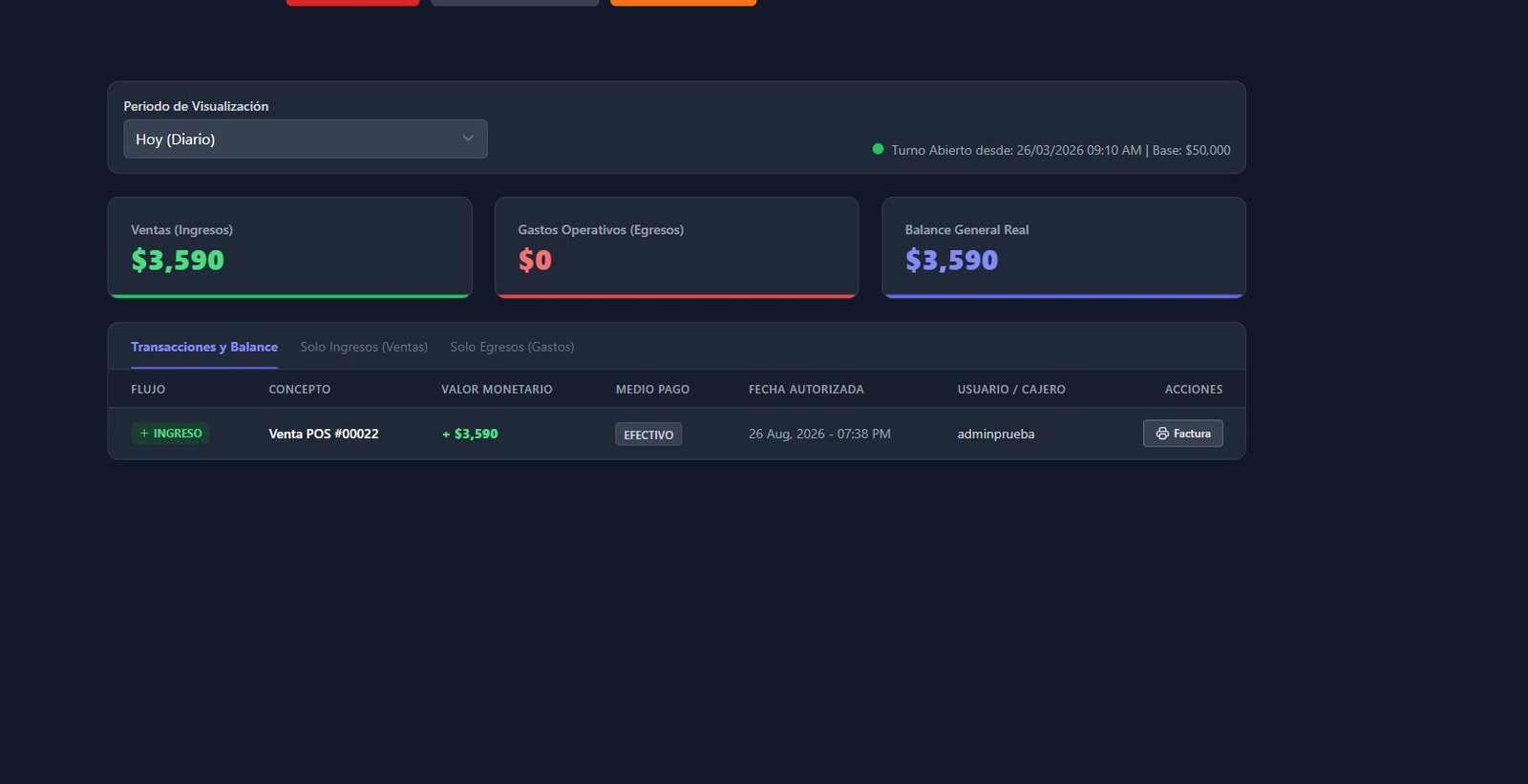Select the Venta POS #00022 concept cell
The image size is (1528, 784).
click(x=324, y=434)
